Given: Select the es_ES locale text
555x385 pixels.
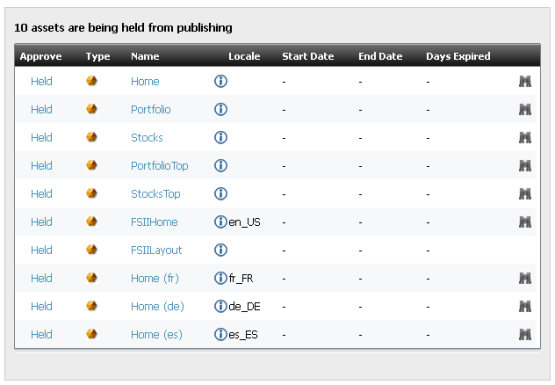Looking at the screenshot, I should [243, 335].
